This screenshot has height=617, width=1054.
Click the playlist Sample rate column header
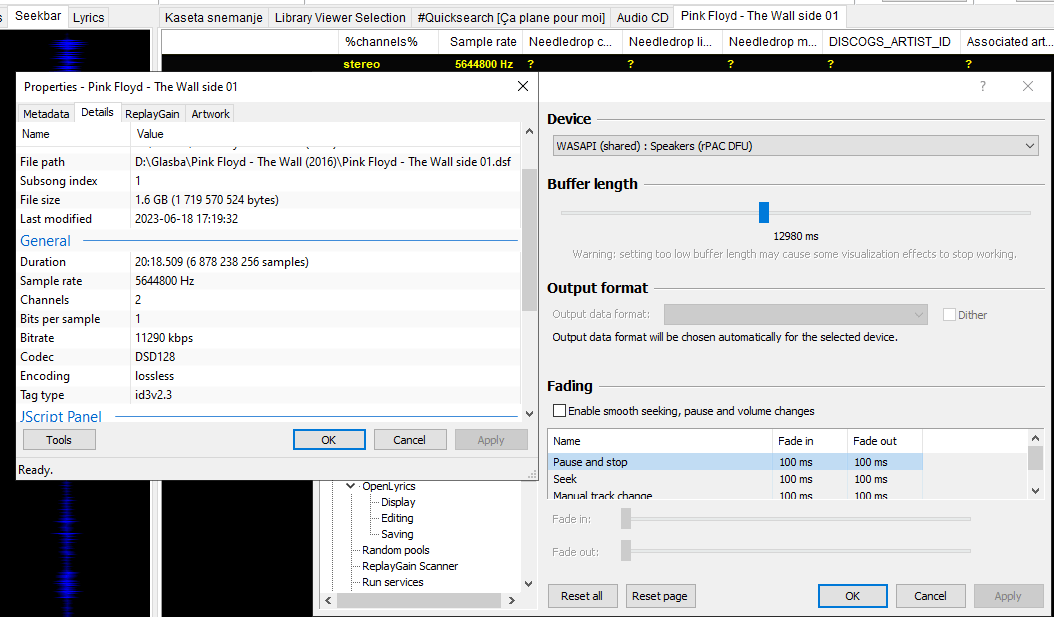(x=483, y=42)
